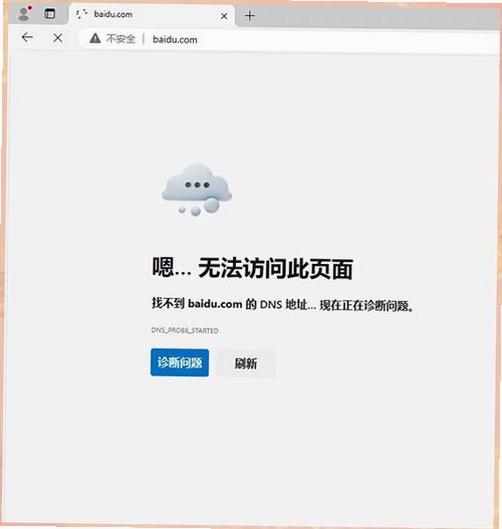The width and height of the screenshot is (502, 529).
Task: Click the DNS address not found message
Action: (x=282, y=305)
